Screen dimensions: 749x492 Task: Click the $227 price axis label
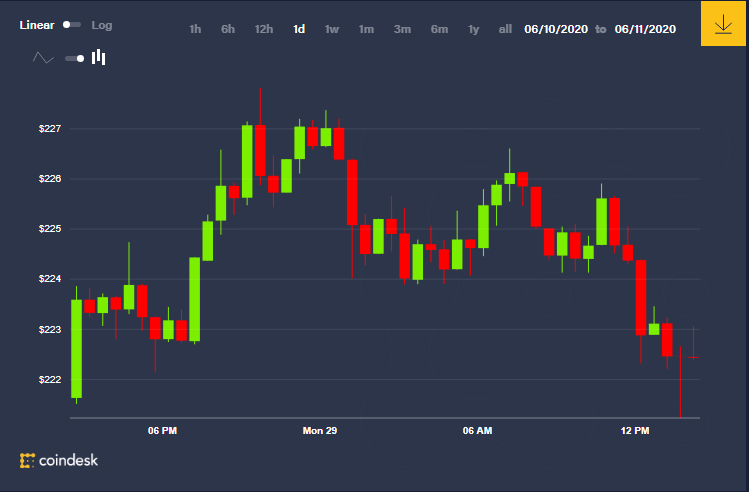tap(50, 128)
